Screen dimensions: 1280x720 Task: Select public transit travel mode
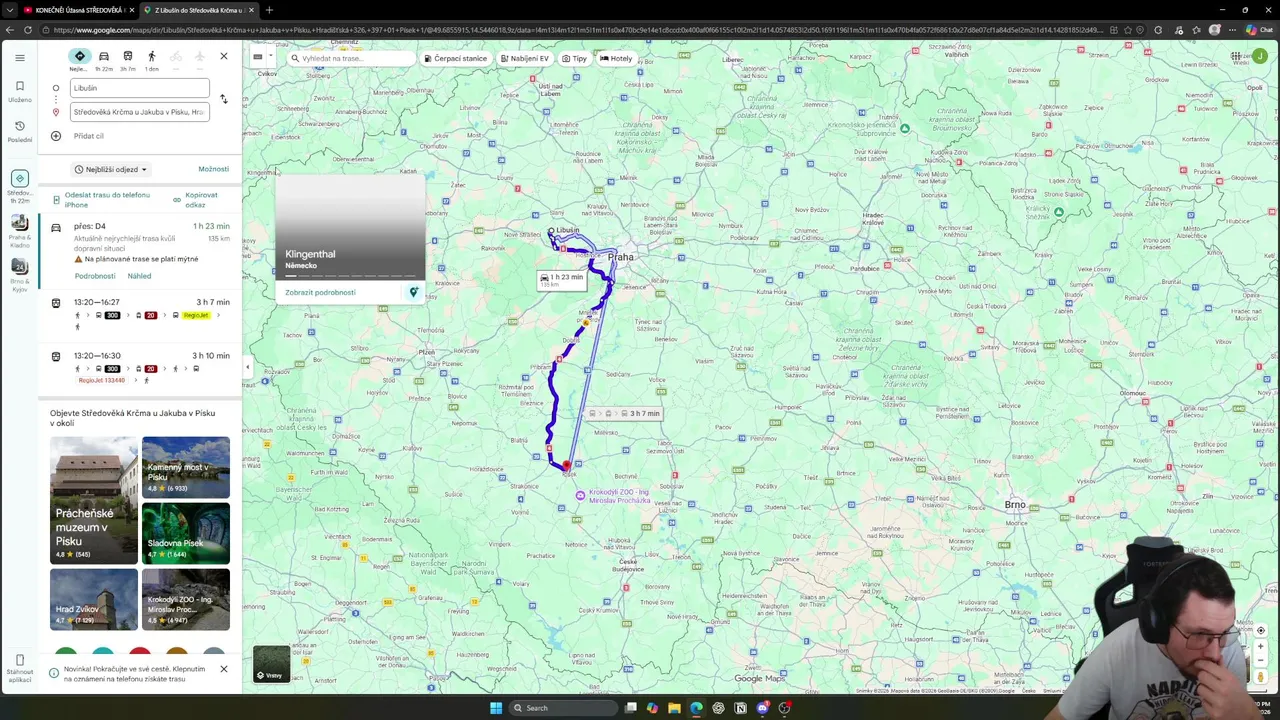pos(128,56)
